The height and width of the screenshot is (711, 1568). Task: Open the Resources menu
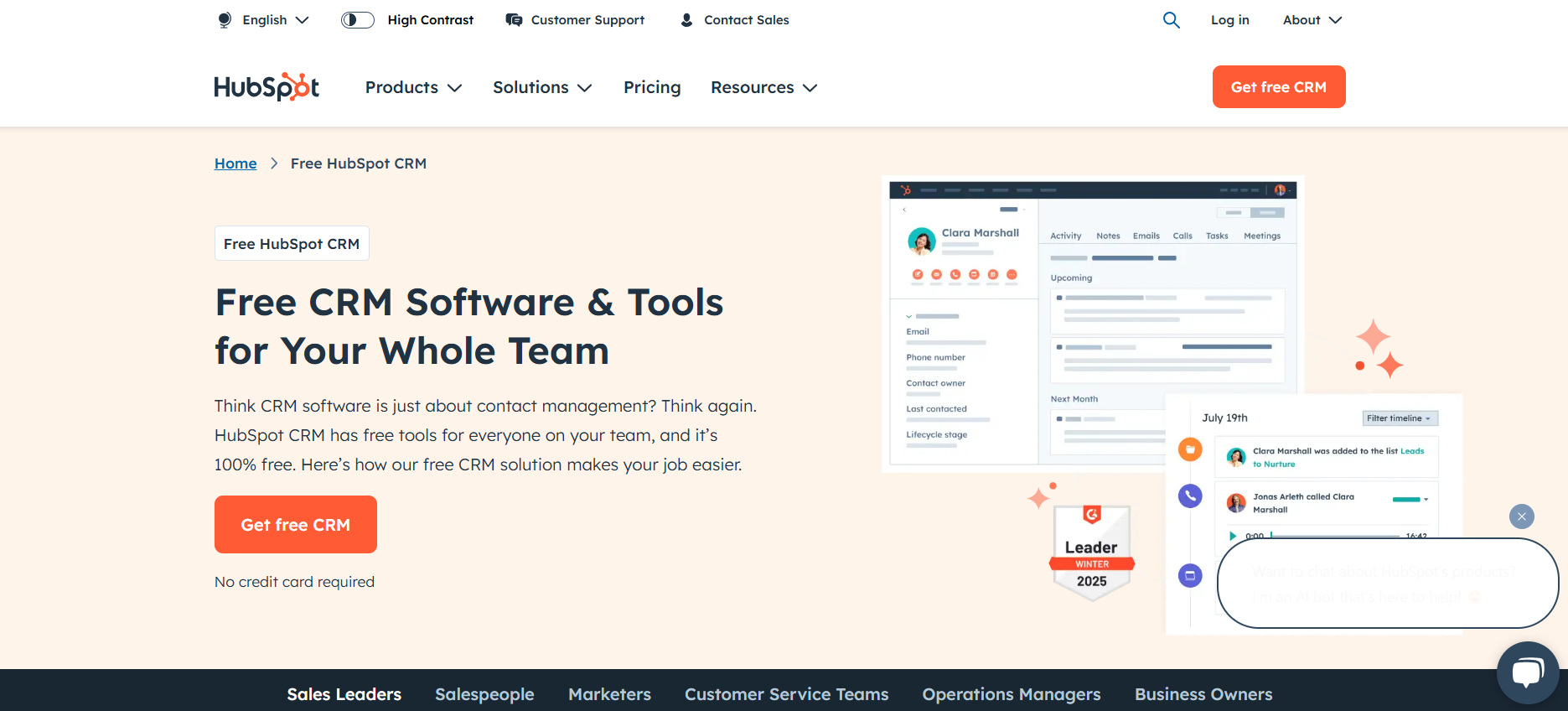[x=764, y=87]
